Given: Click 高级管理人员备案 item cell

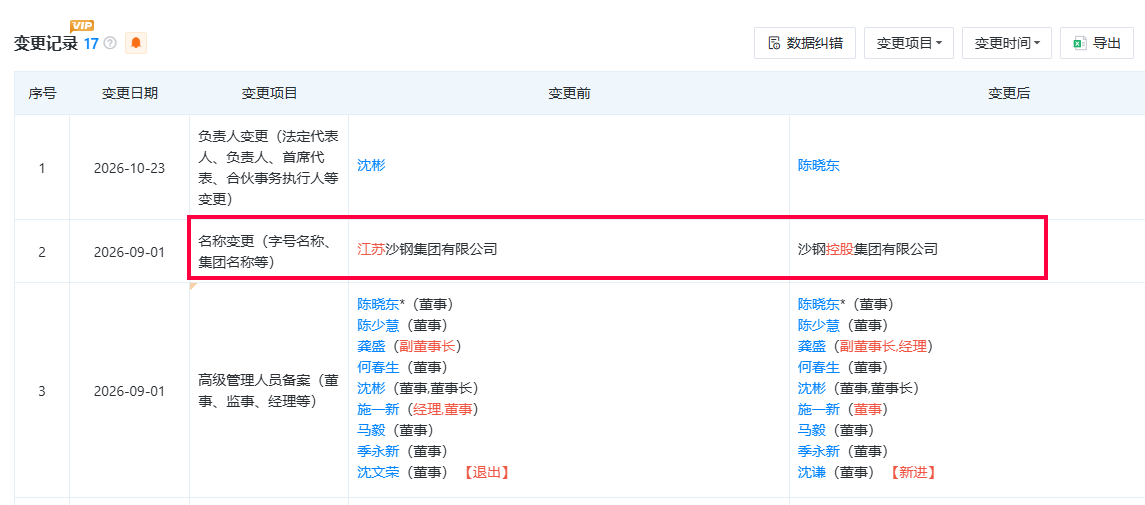Looking at the screenshot, I should 269,390.
